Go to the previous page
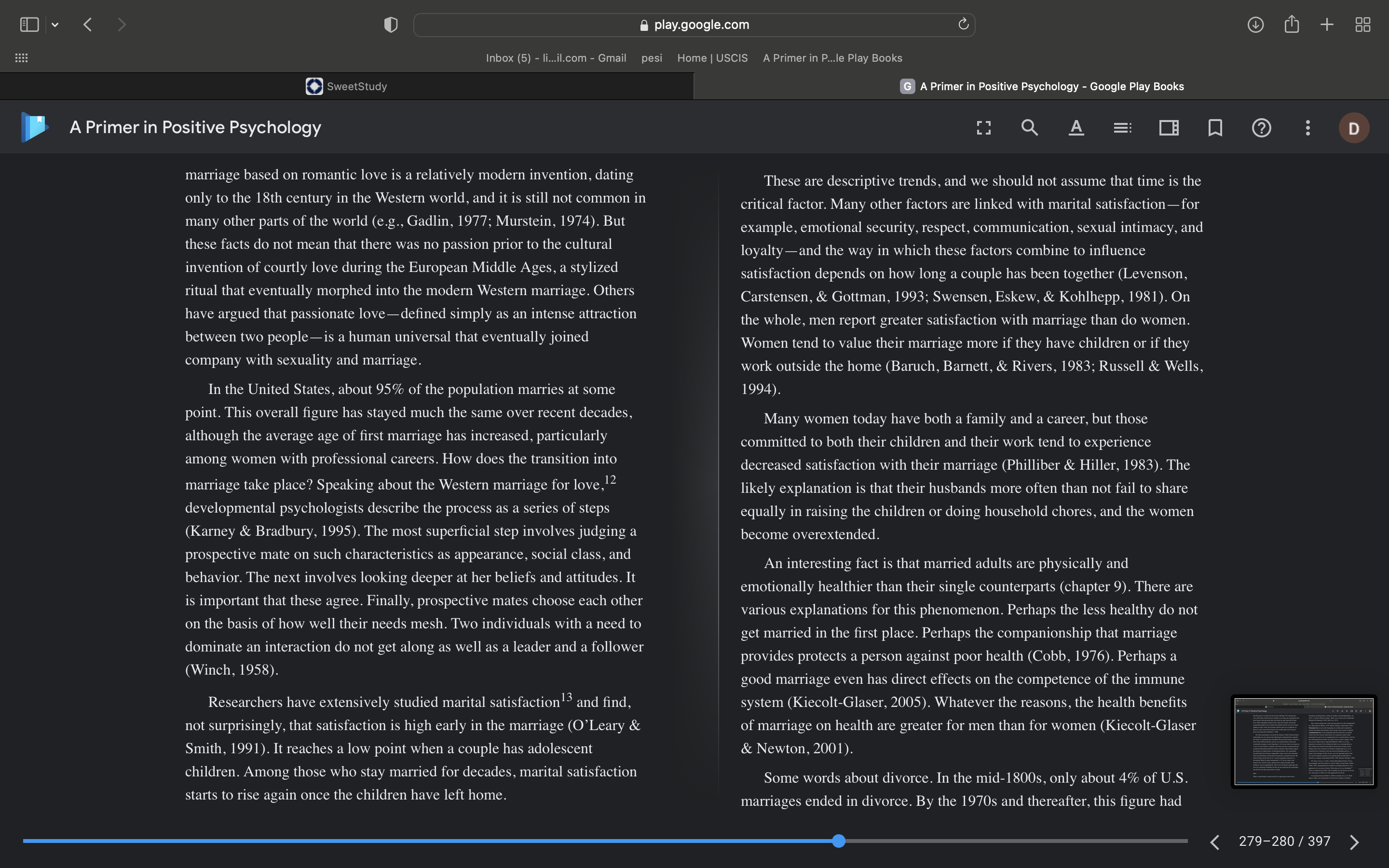 pyautogui.click(x=1214, y=841)
